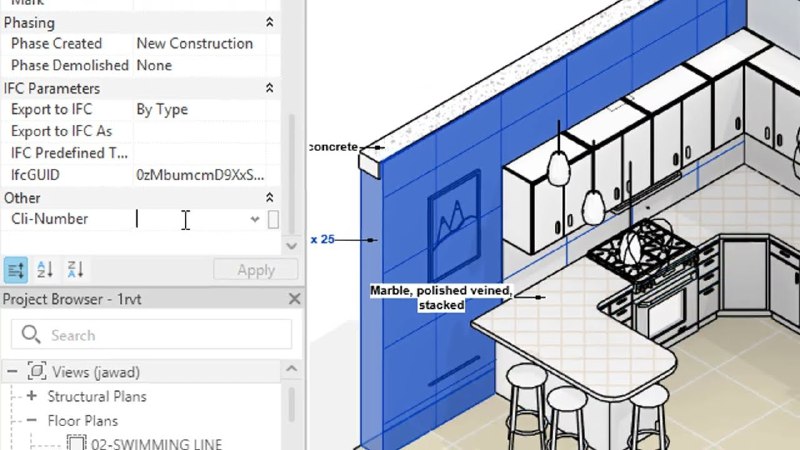Sort properties Z to A descending icon
The height and width of the screenshot is (450, 800).
click(76, 269)
